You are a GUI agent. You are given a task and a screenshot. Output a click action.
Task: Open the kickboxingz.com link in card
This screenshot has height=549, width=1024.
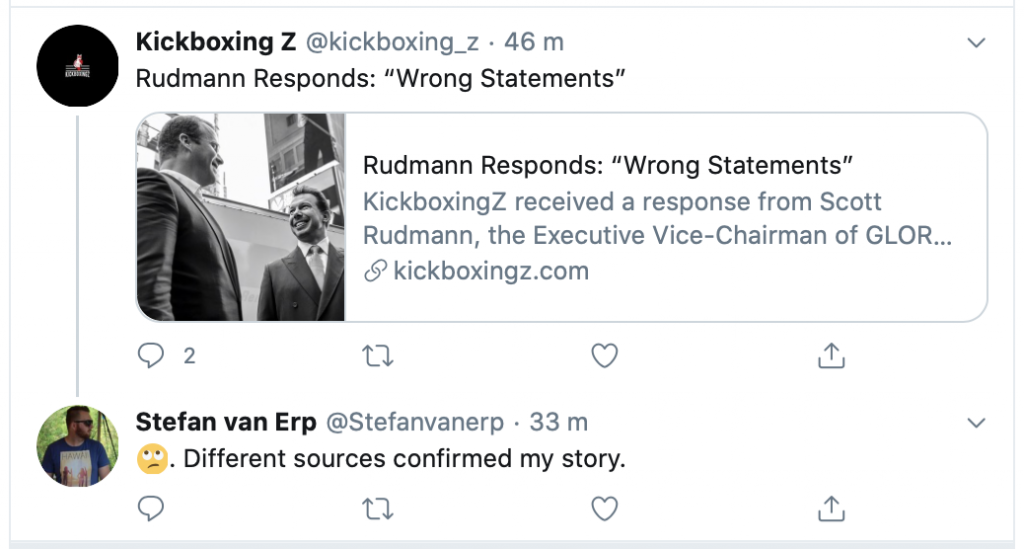point(490,271)
